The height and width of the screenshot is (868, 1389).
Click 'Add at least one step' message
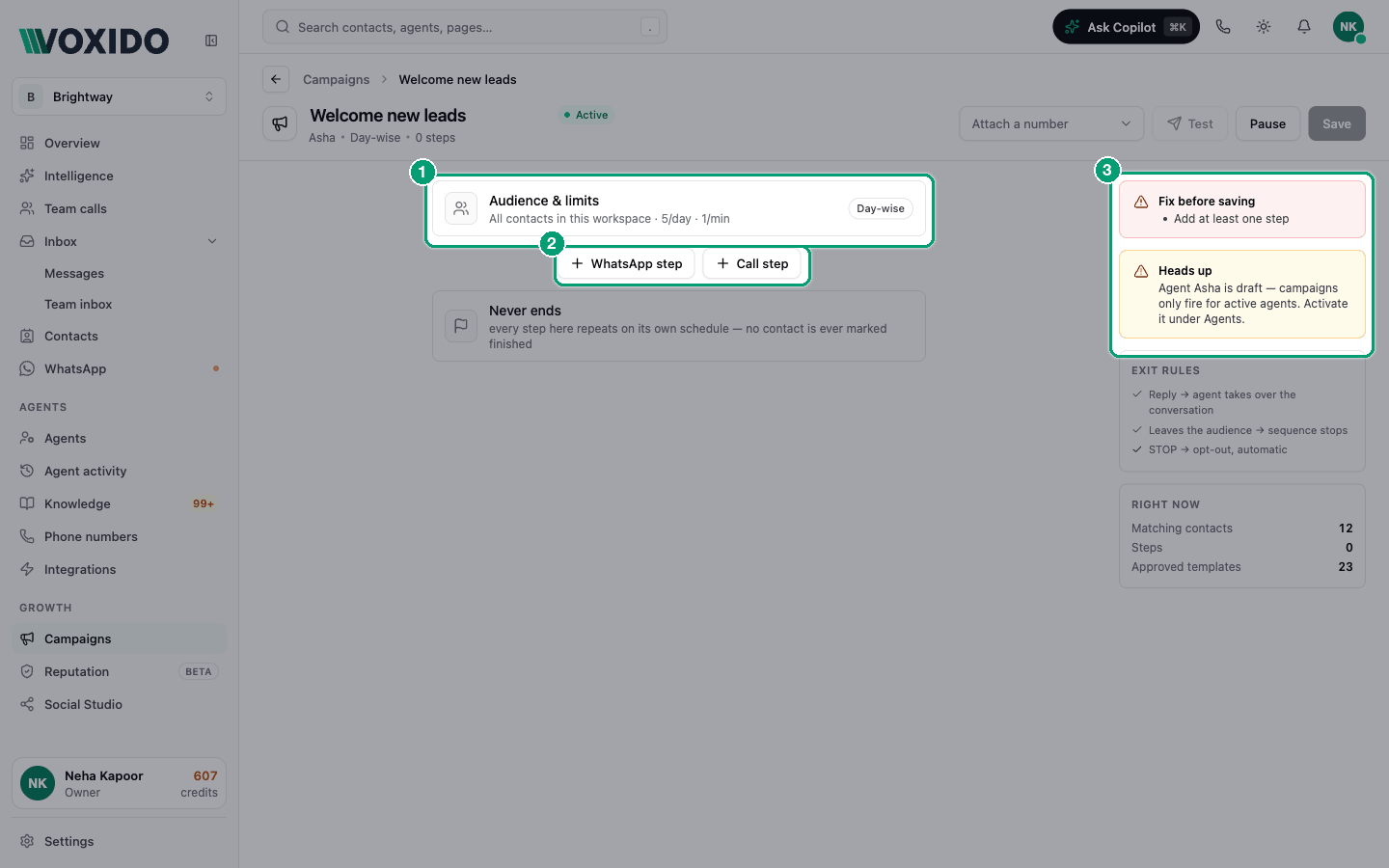pos(1231,219)
